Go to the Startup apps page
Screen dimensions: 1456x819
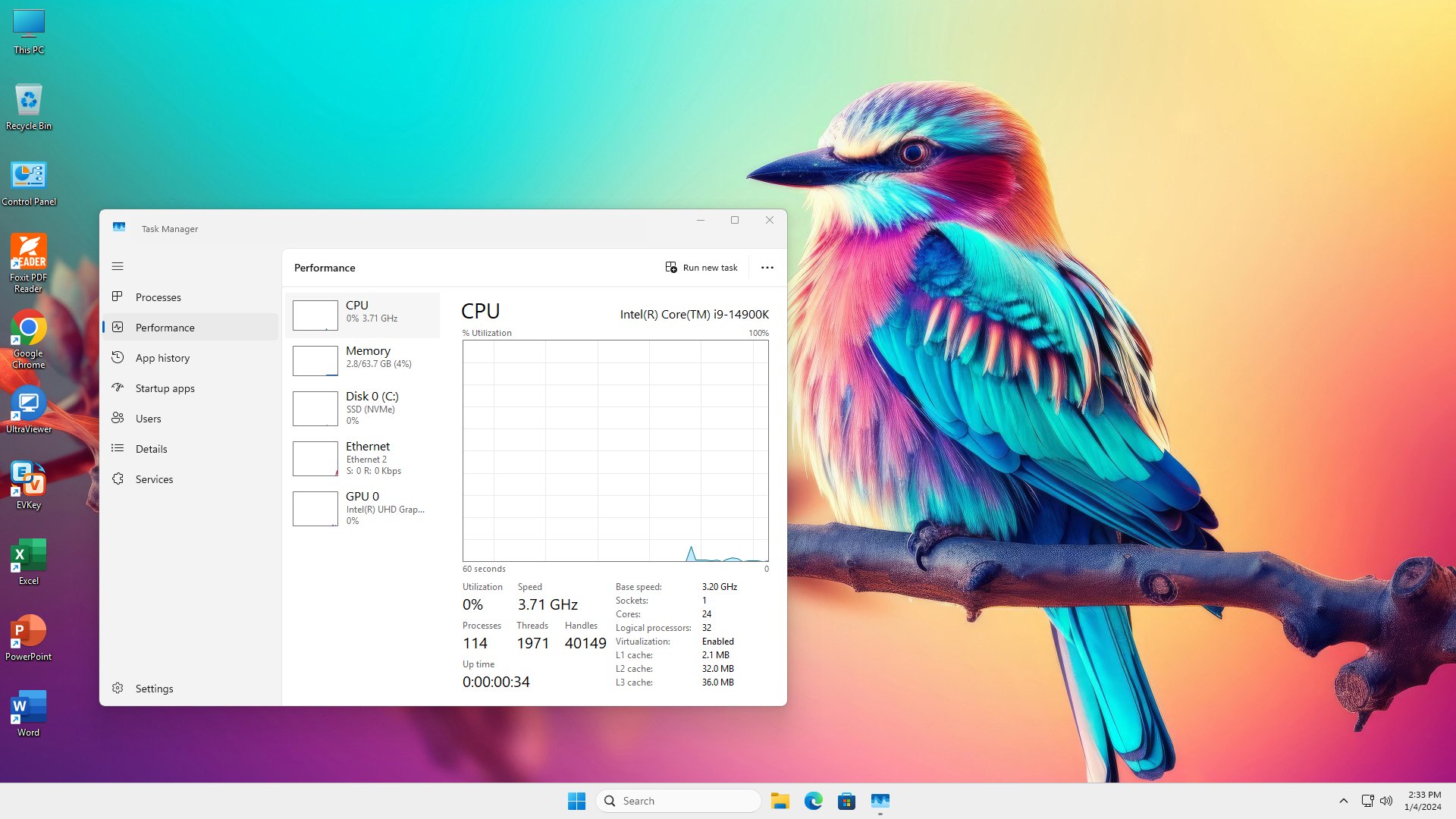pos(165,388)
